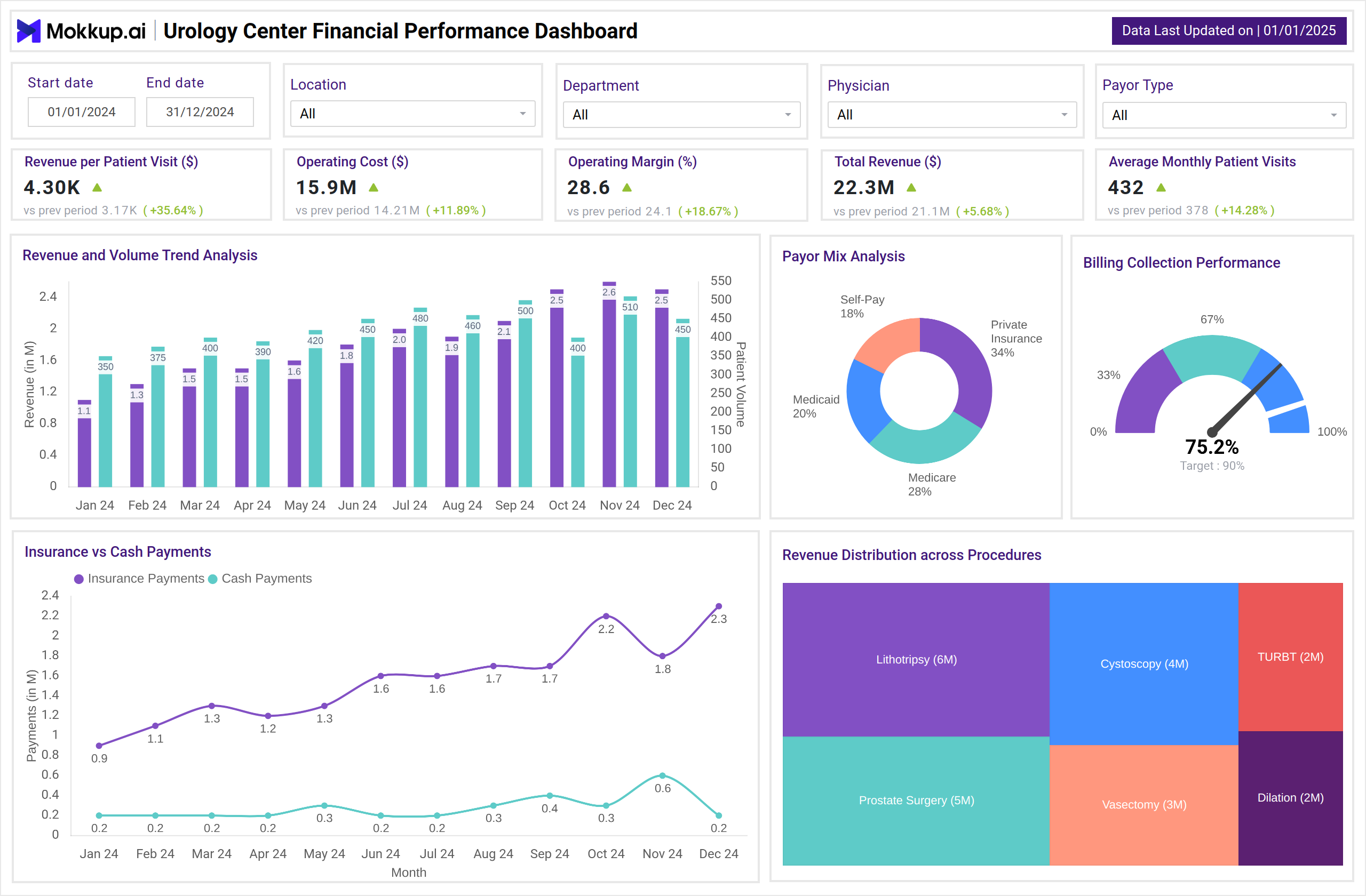Screen dimensions: 1366x896
Task: Select the Lithotripsy (6M) treemap tile
Action: tap(916, 660)
